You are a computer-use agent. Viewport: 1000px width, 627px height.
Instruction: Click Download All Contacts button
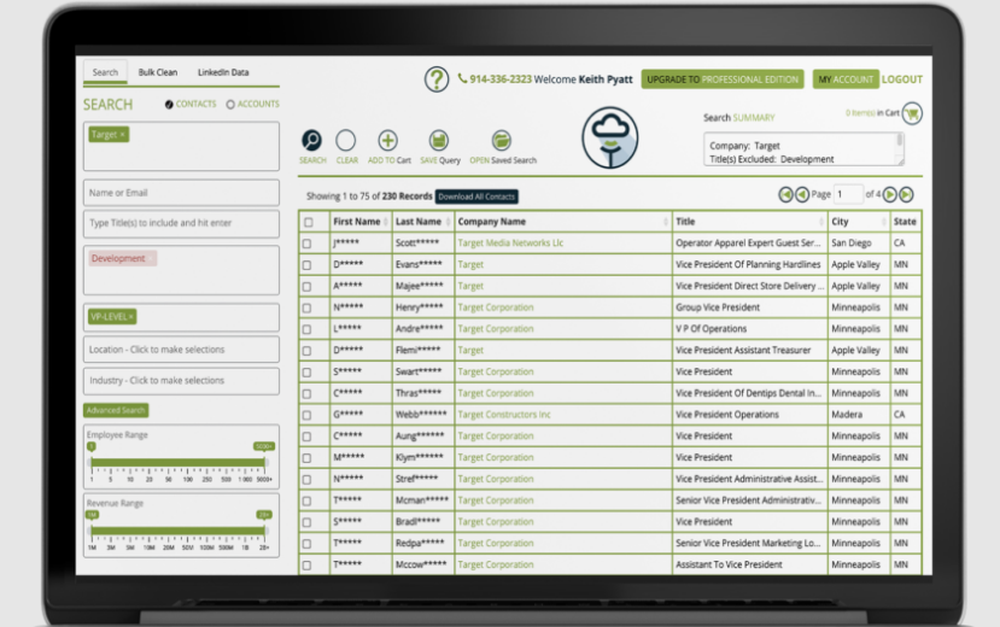(x=476, y=196)
